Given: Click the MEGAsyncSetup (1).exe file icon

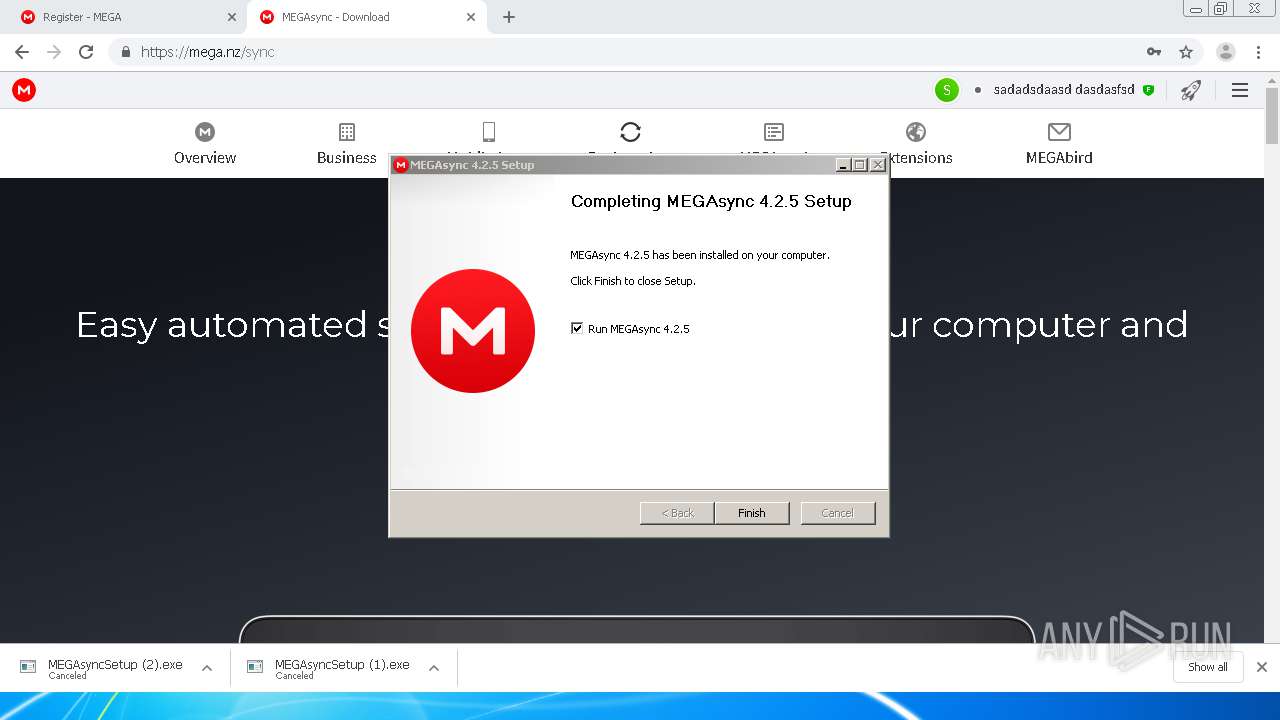Looking at the screenshot, I should click(x=255, y=667).
